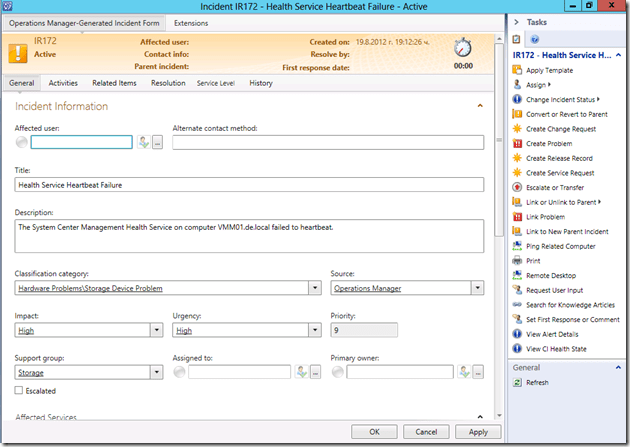Click the Create Change Request icon
630x447 pixels.
pos(517,129)
